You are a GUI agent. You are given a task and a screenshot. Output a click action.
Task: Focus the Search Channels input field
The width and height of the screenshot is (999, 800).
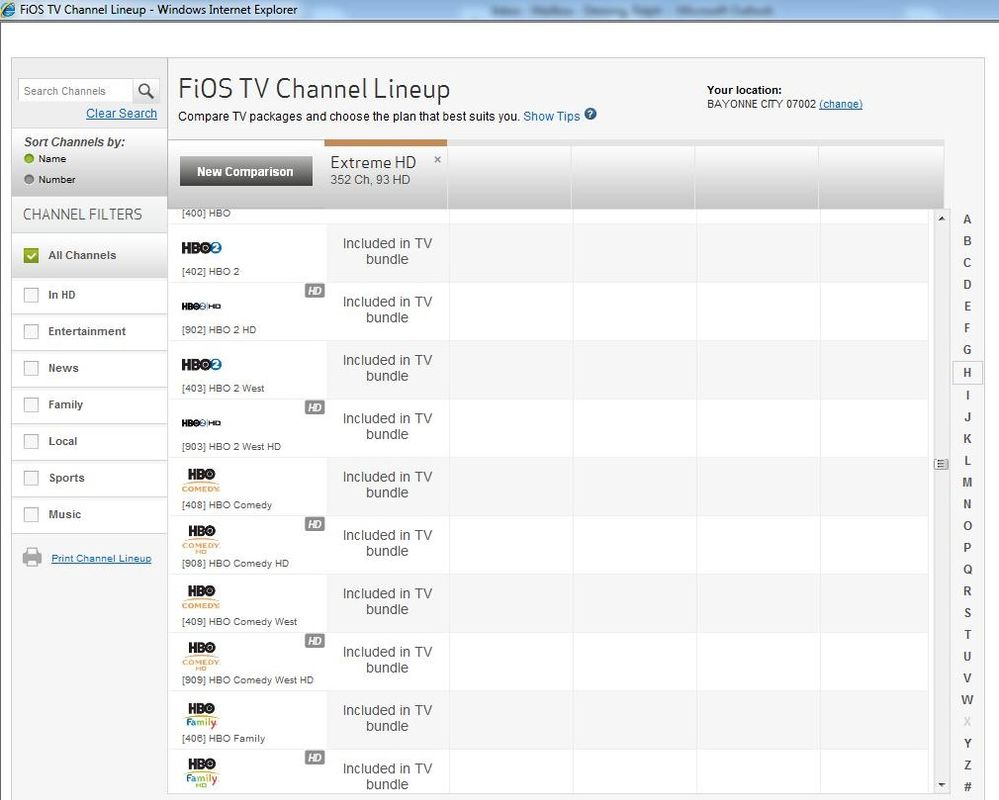click(x=75, y=91)
